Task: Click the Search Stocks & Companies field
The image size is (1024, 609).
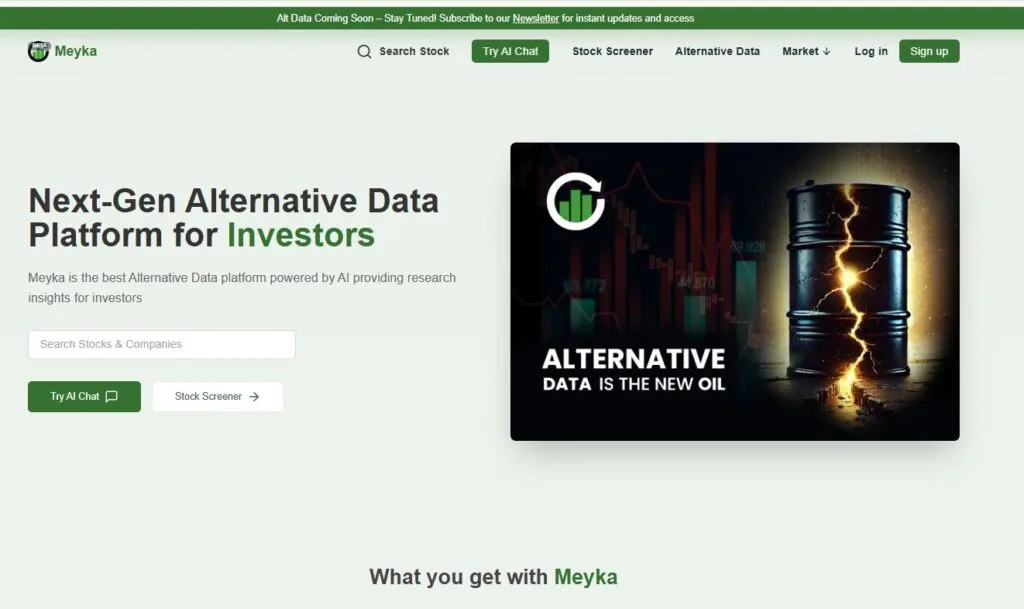Action: coord(161,344)
